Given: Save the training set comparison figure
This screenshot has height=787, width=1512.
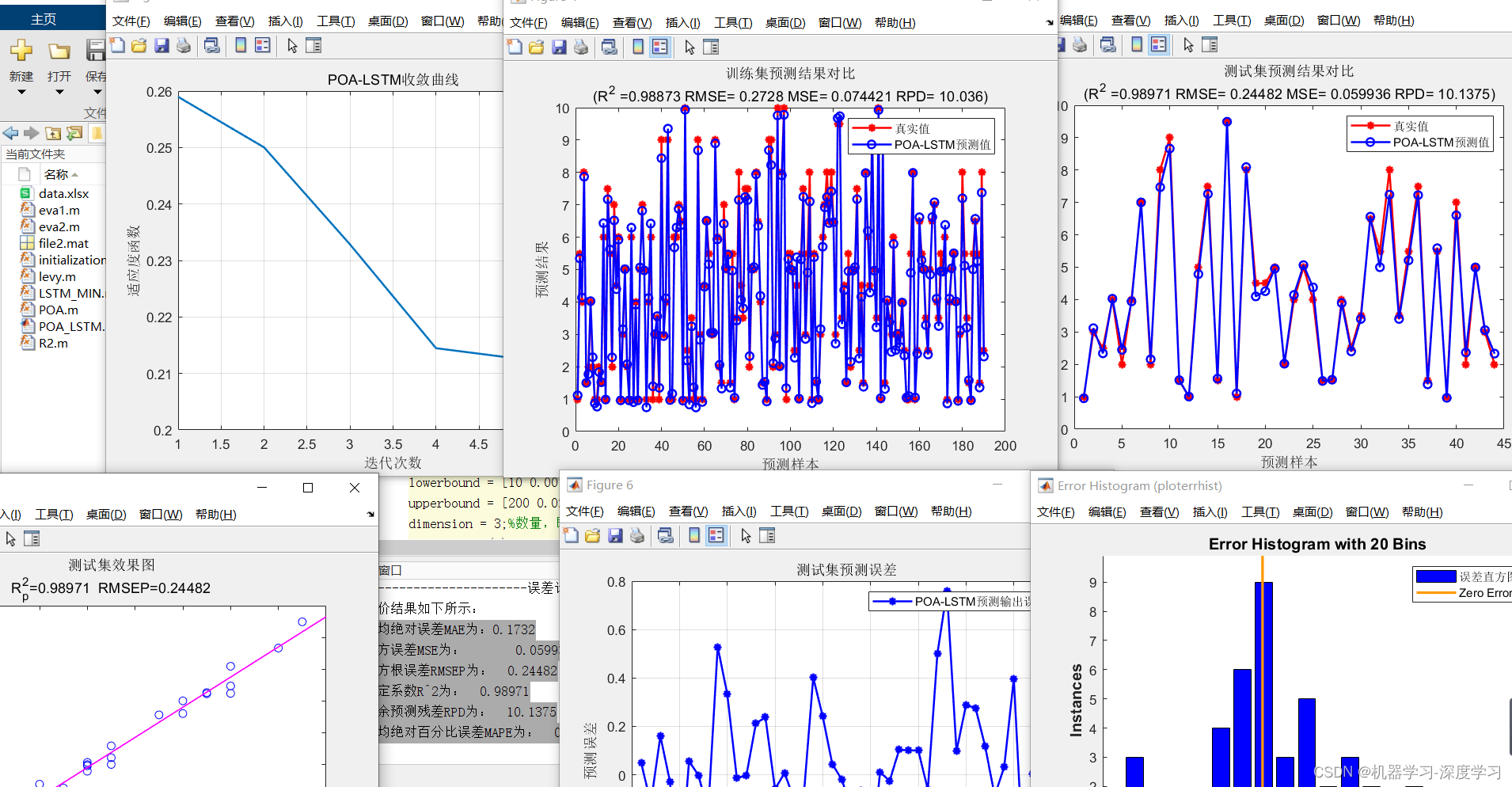Looking at the screenshot, I should [559, 47].
